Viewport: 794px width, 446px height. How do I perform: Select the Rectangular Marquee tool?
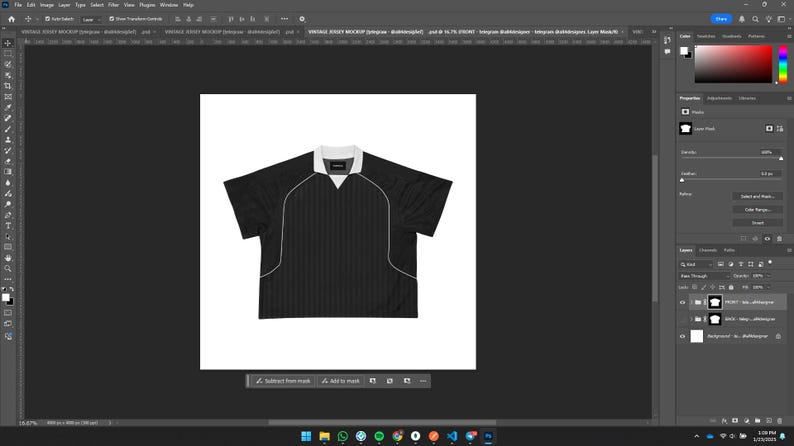click(8, 54)
